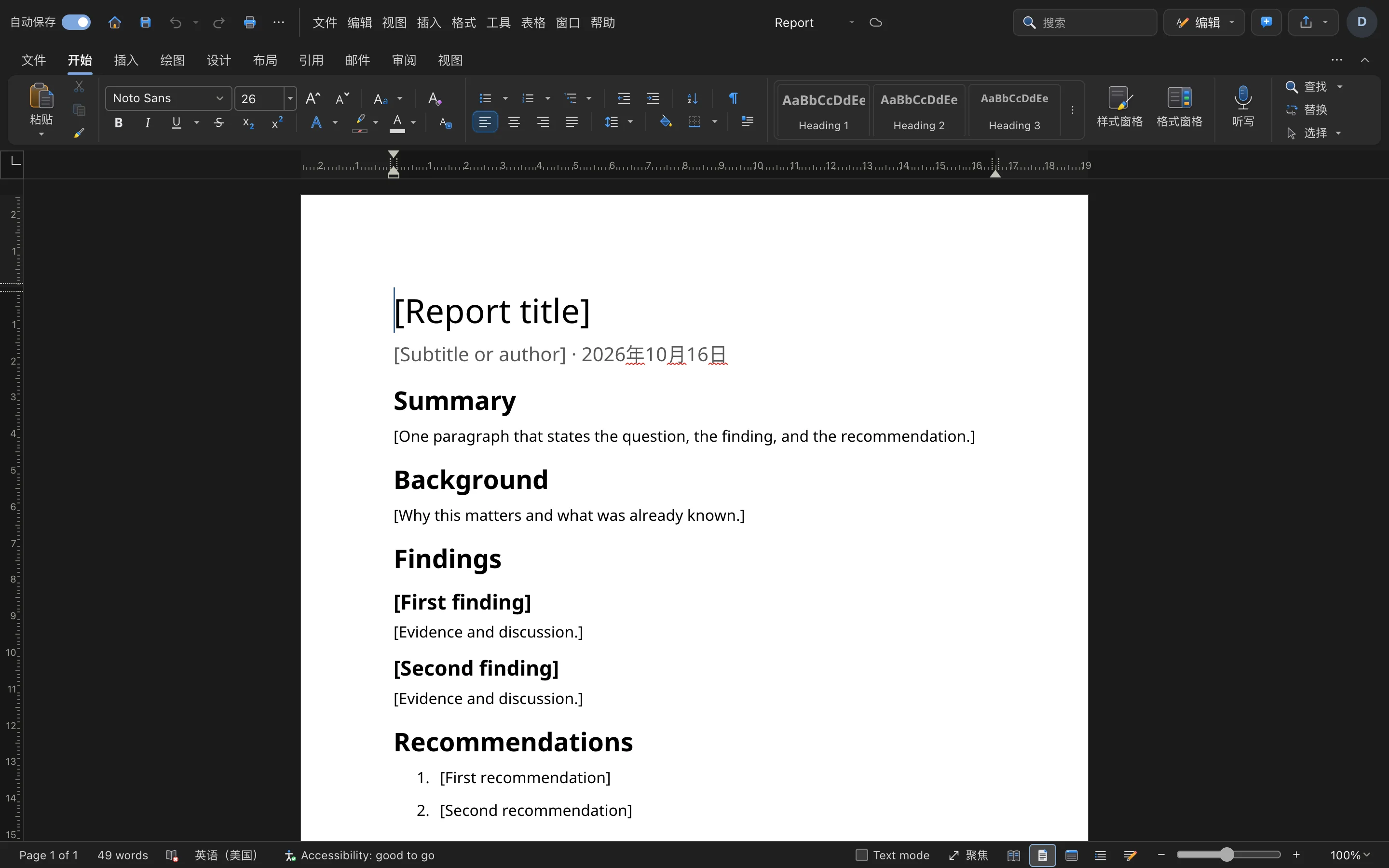This screenshot has height=868, width=1389.
Task: Apply superscript formatting
Action: point(277,122)
